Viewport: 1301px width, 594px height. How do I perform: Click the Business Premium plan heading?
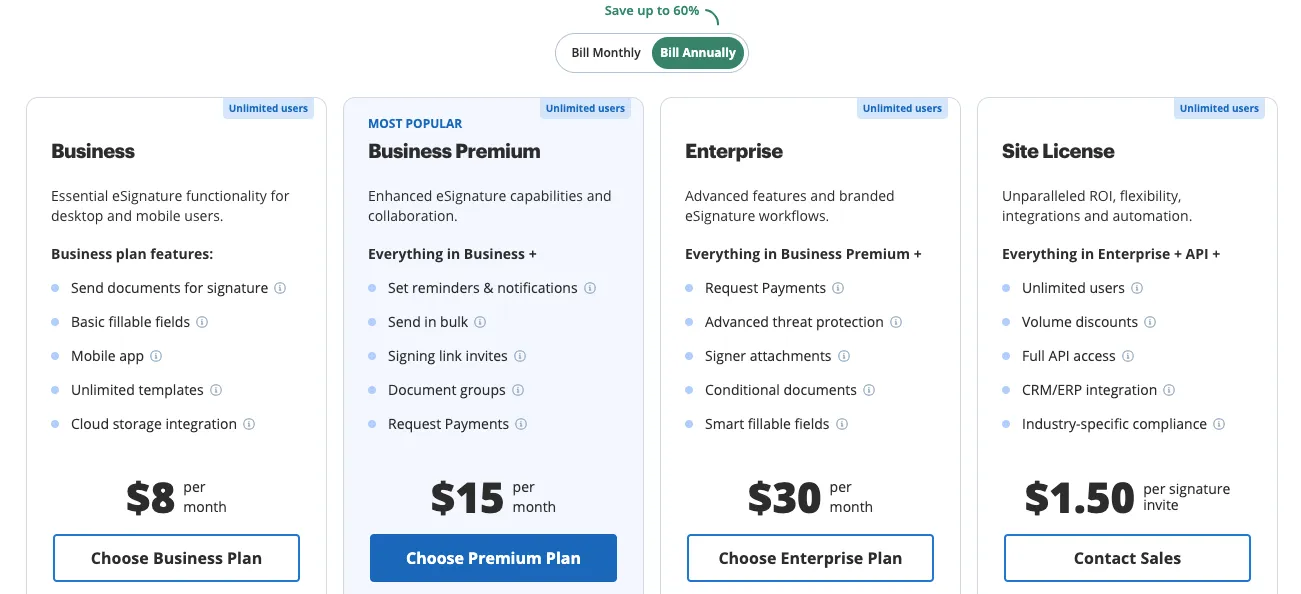454,151
